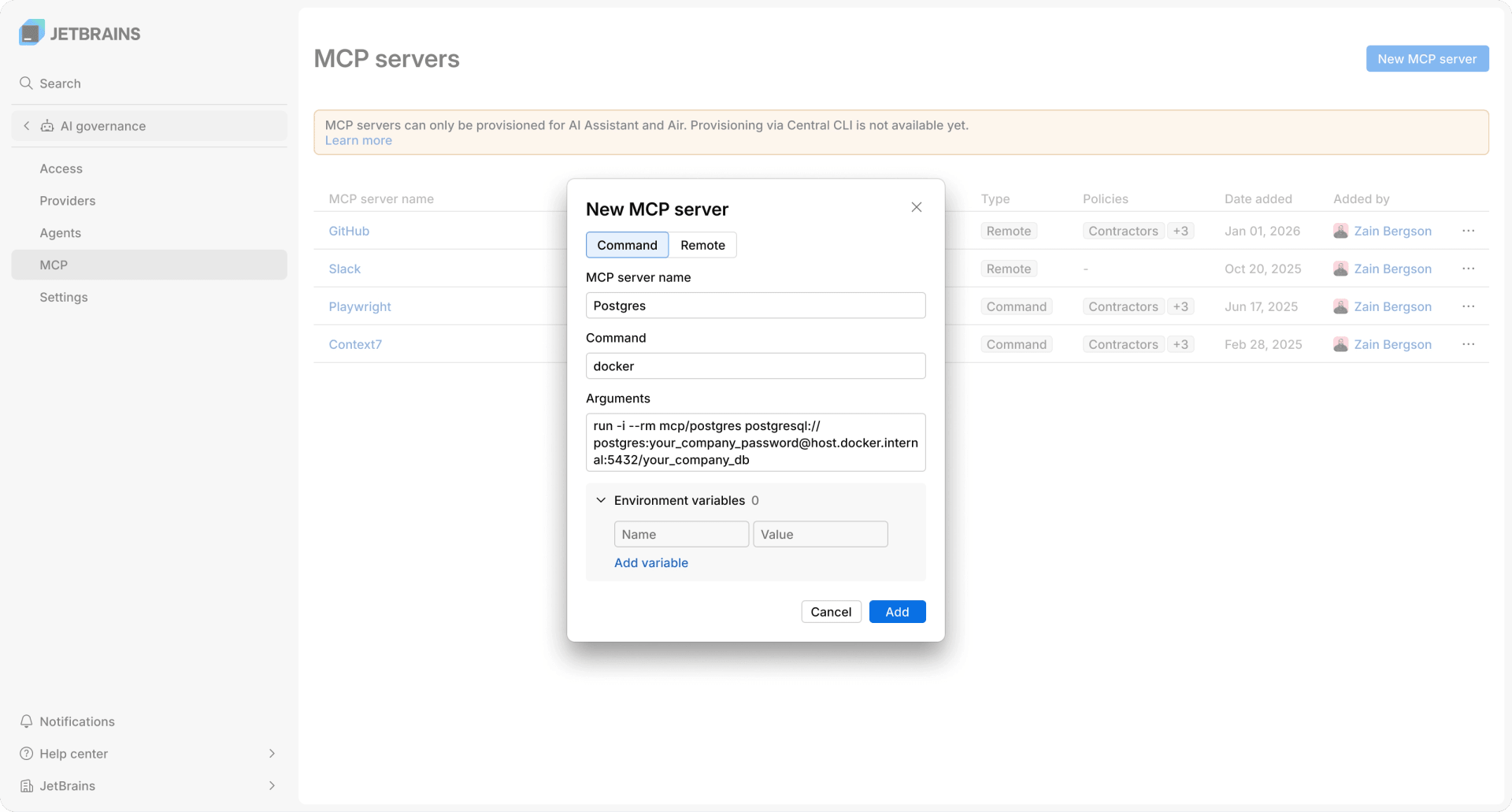The width and height of the screenshot is (1512, 812).
Task: Follow the Learn more link in banner
Action: pos(358,140)
